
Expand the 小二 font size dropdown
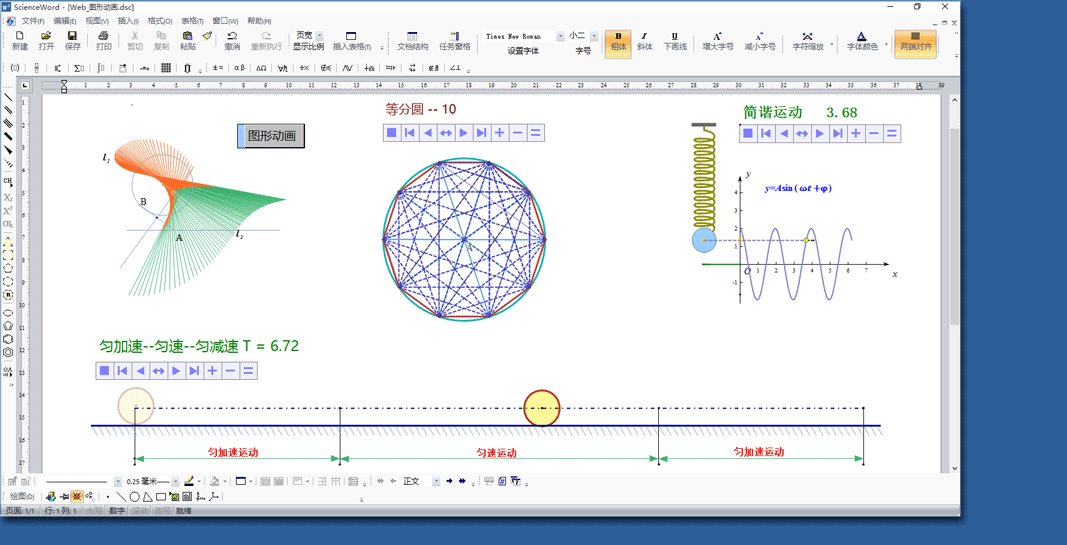594,36
